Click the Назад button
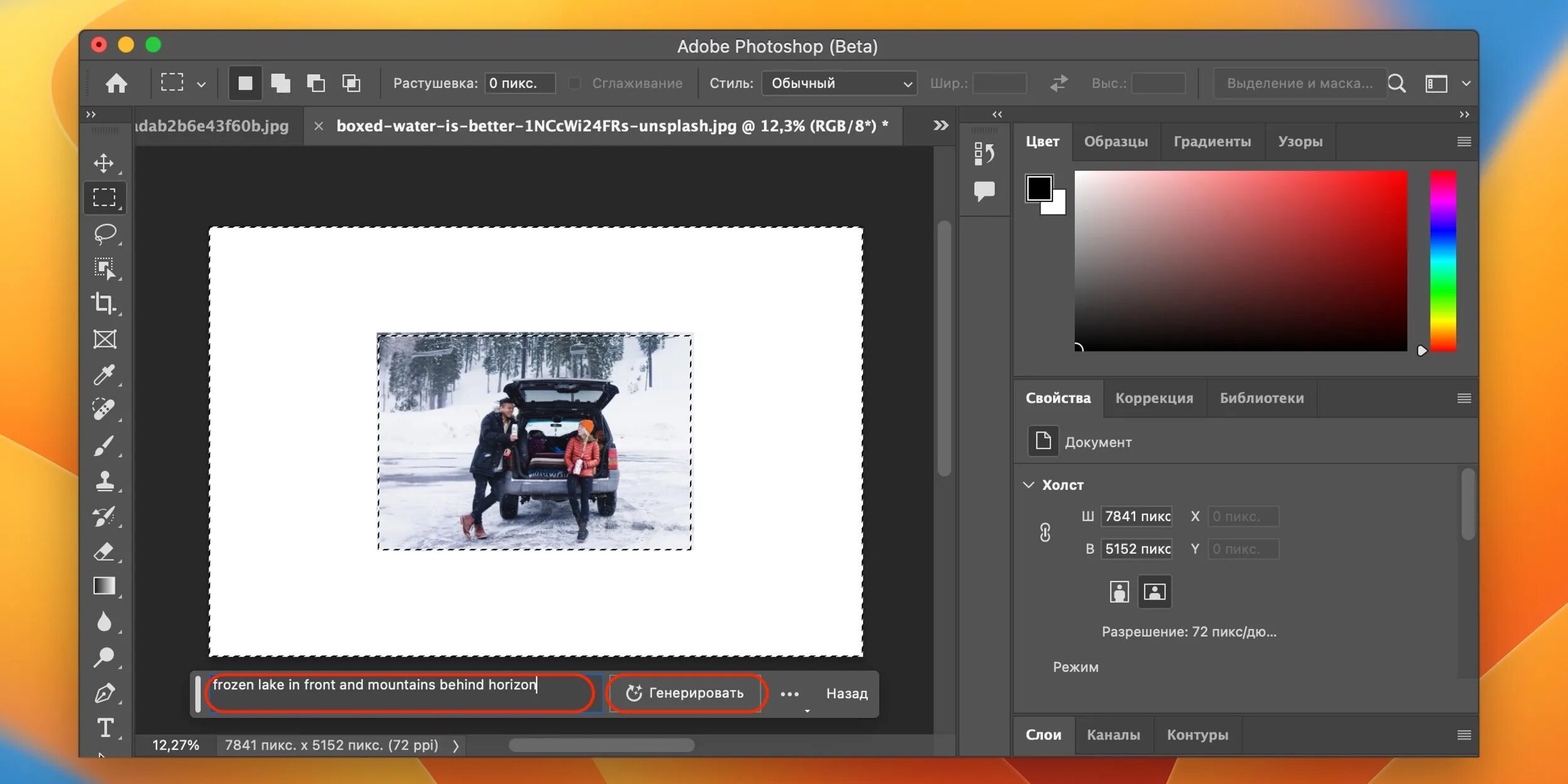 click(847, 694)
